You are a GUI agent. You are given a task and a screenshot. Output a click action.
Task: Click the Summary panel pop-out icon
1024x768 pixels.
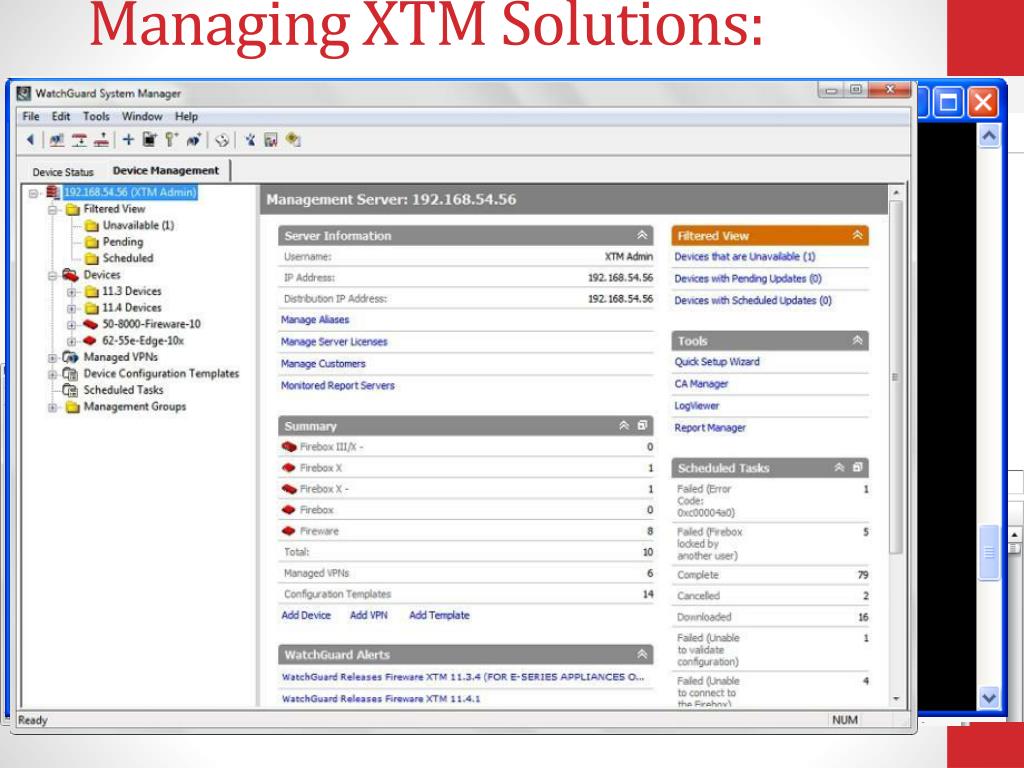click(642, 425)
